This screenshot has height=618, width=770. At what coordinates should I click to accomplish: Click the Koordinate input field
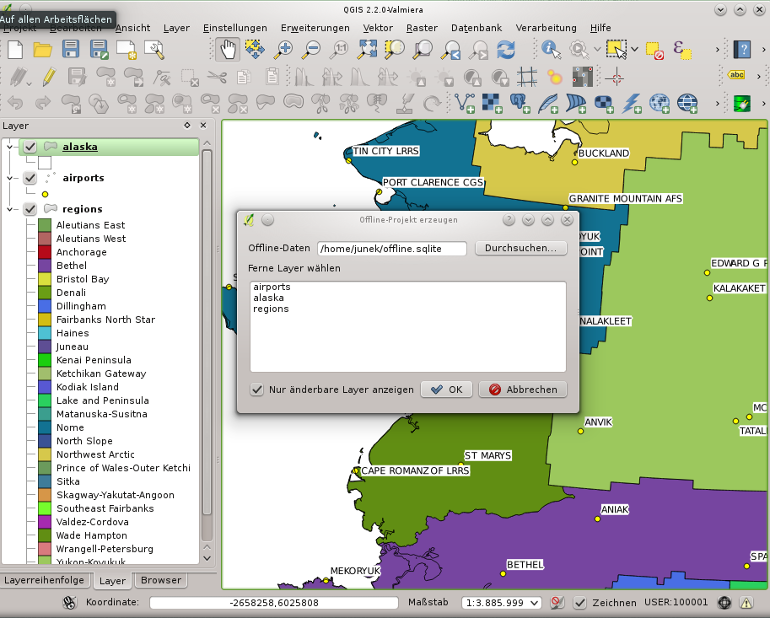[274, 603]
